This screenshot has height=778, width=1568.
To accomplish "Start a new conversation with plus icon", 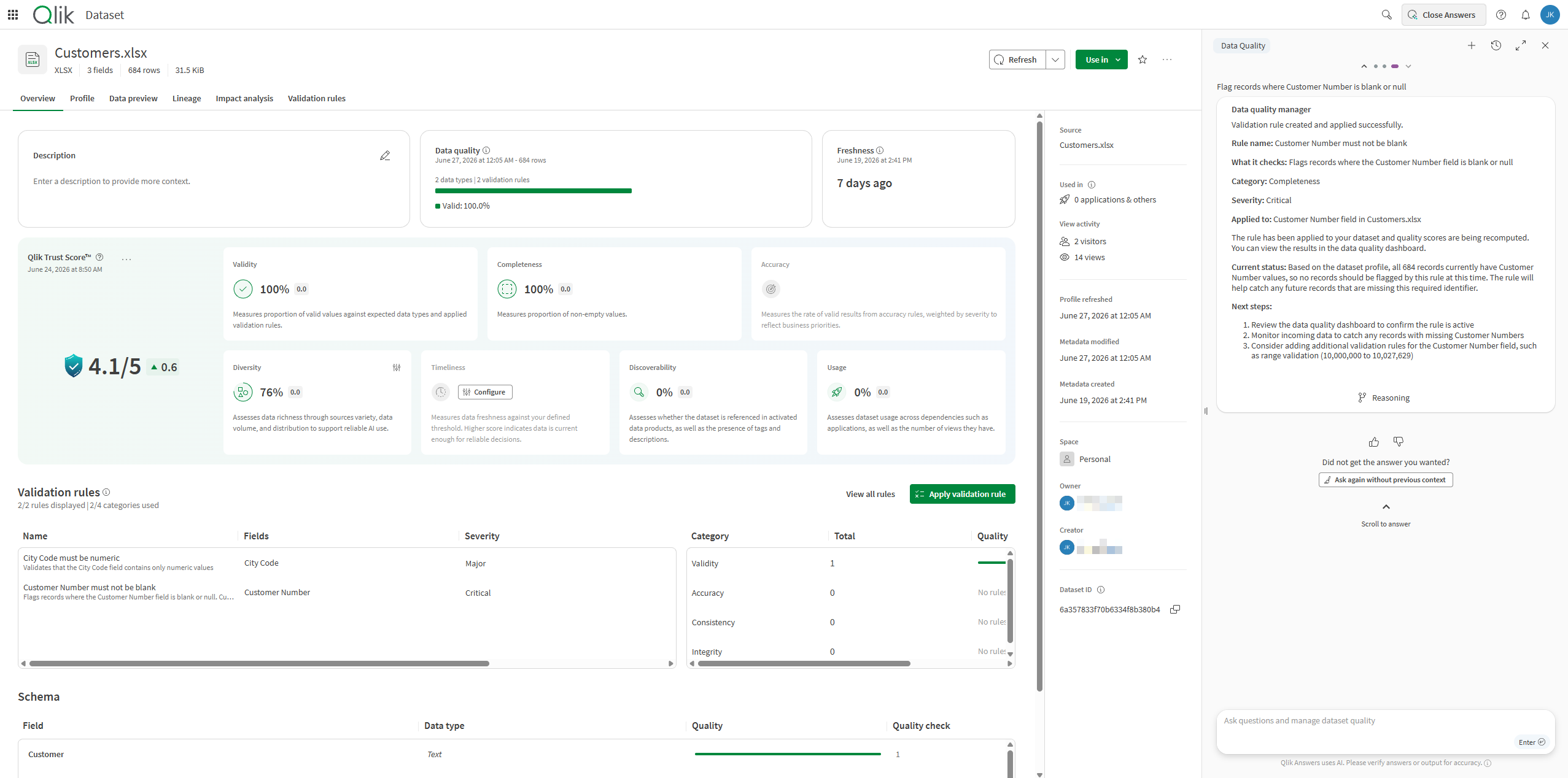I will point(1472,45).
